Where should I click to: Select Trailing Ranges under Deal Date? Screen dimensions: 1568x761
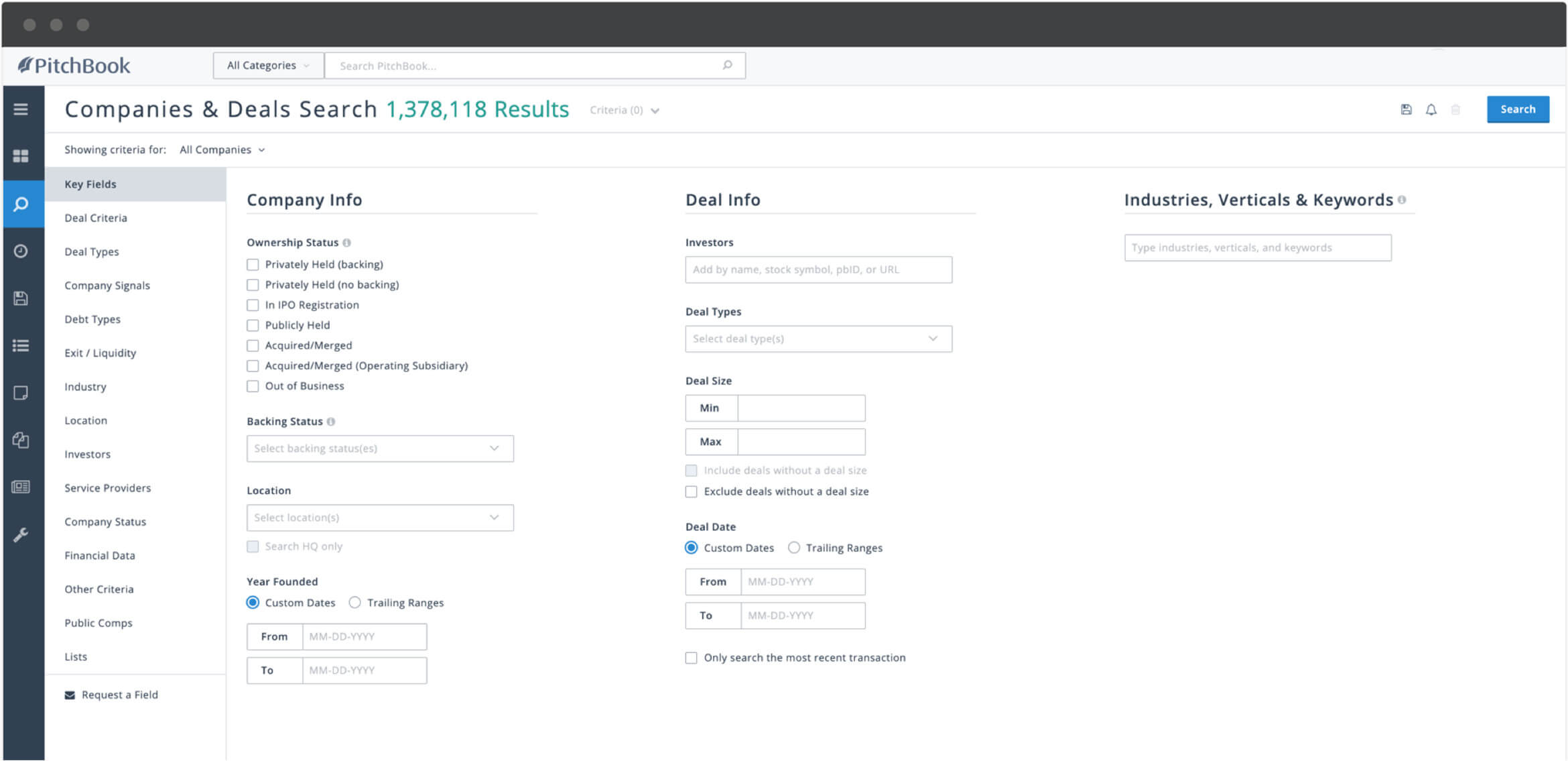794,548
